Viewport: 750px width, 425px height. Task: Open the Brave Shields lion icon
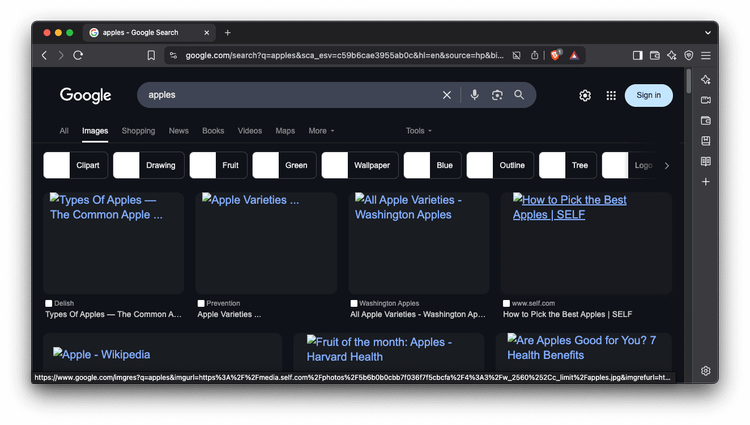click(x=555, y=55)
